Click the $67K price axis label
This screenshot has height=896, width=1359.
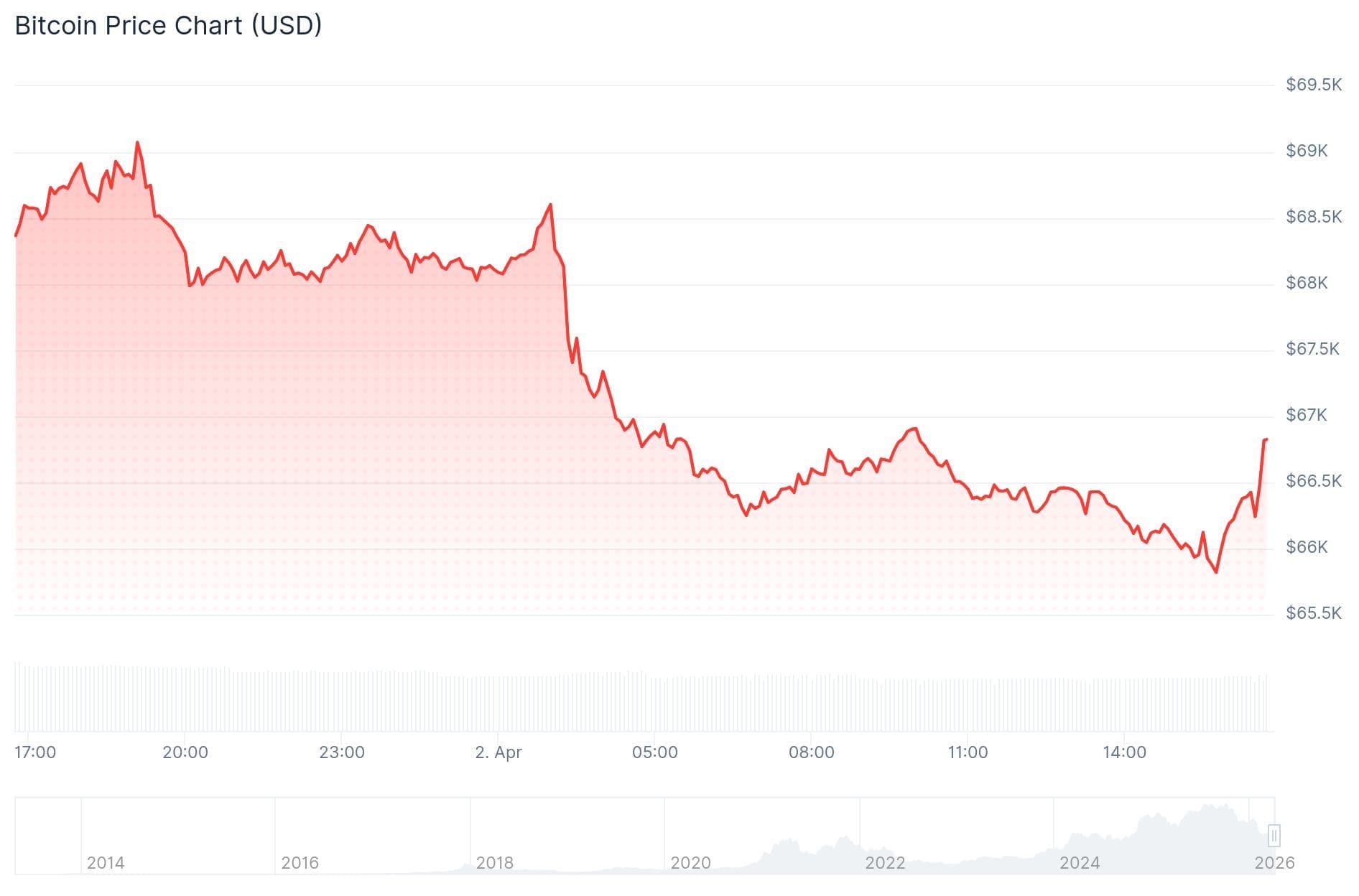click(x=1307, y=415)
